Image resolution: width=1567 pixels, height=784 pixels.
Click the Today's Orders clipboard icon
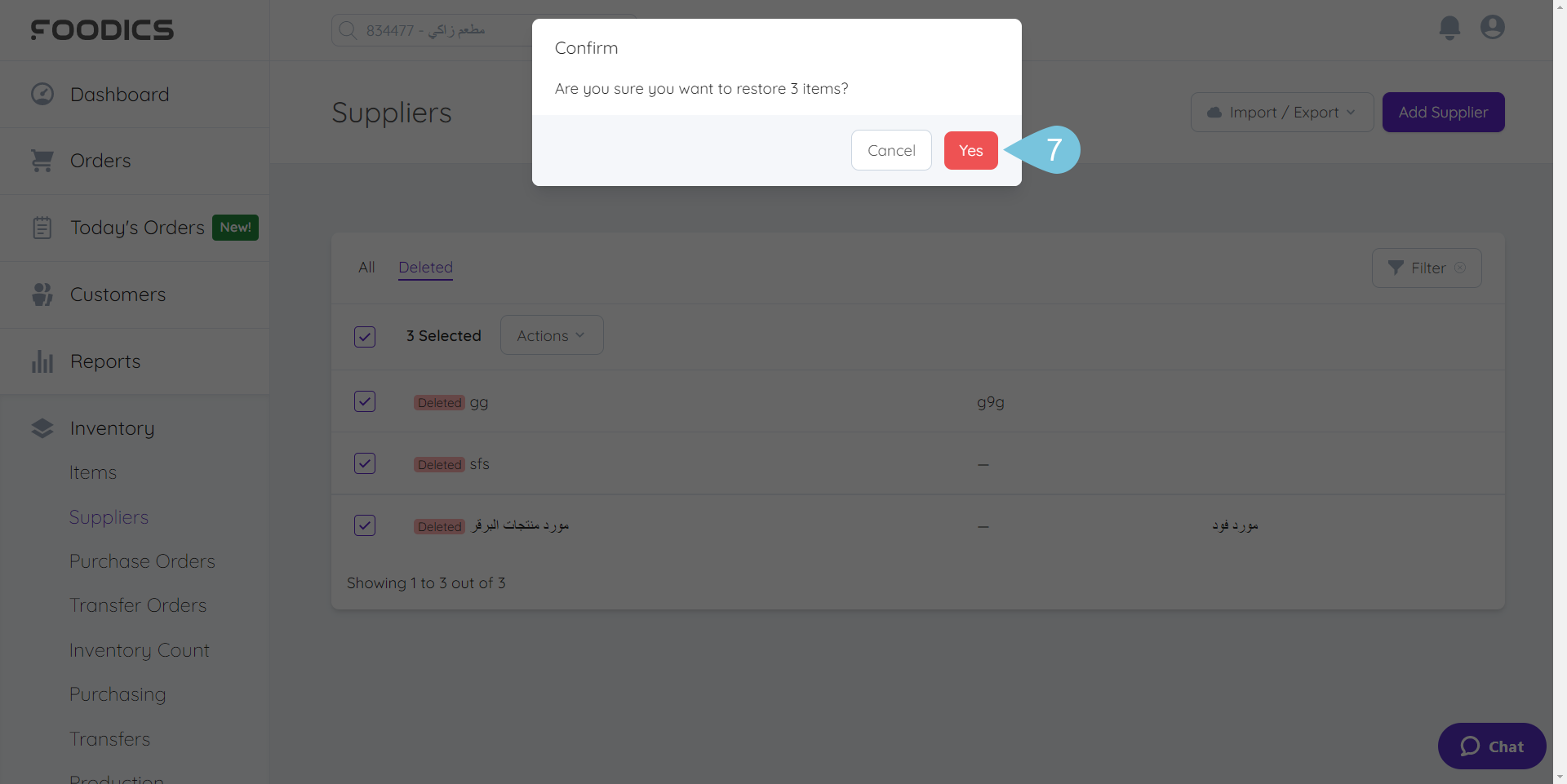[x=42, y=228]
